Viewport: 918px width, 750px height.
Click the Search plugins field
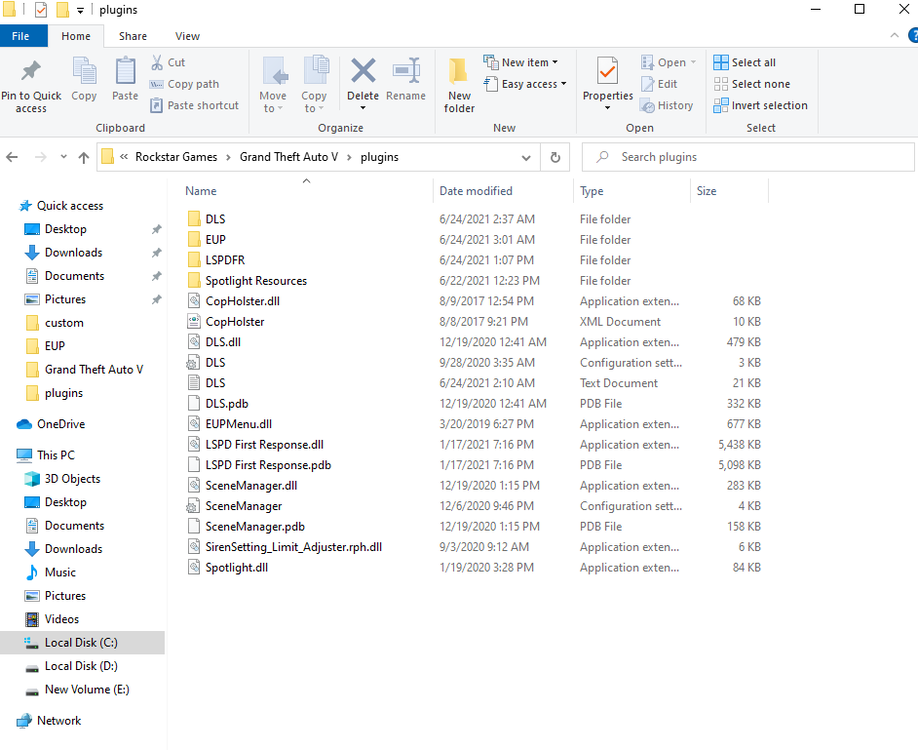748,157
